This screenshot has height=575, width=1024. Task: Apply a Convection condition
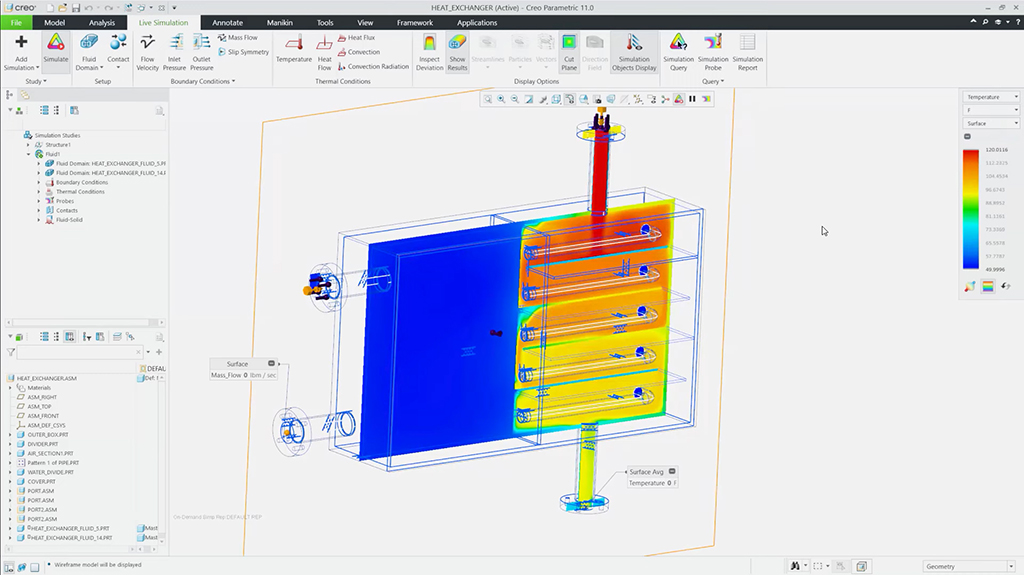tap(359, 52)
